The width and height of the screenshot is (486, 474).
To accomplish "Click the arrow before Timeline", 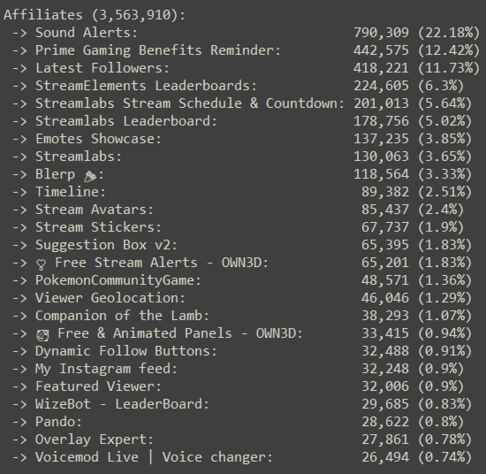I will pos(20,192).
